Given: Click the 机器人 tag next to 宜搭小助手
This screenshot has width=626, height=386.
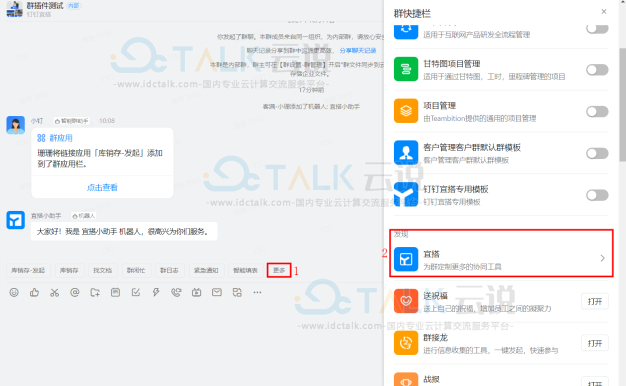Looking at the screenshot, I should (84, 216).
